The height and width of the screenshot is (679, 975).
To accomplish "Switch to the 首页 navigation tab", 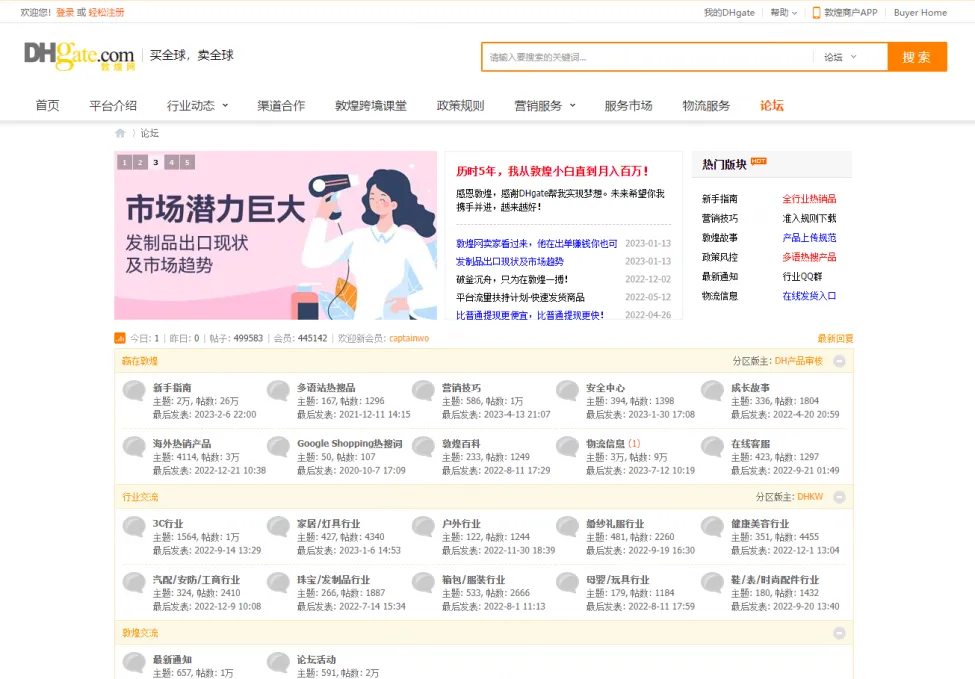I will 46,104.
